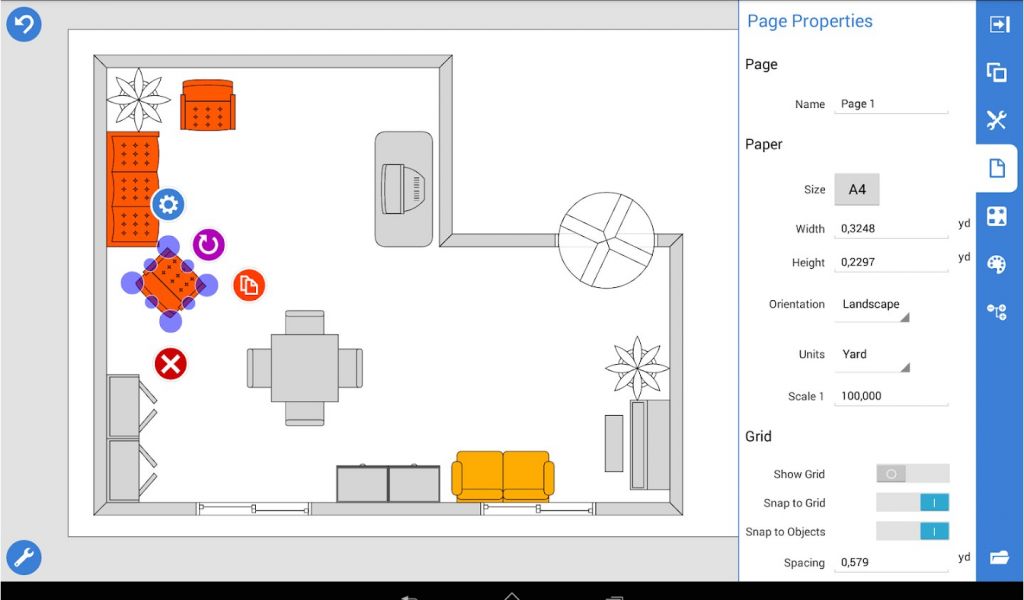Image resolution: width=1024 pixels, height=600 pixels.
Task: Click the undo arrow button
Action: [x=24, y=24]
